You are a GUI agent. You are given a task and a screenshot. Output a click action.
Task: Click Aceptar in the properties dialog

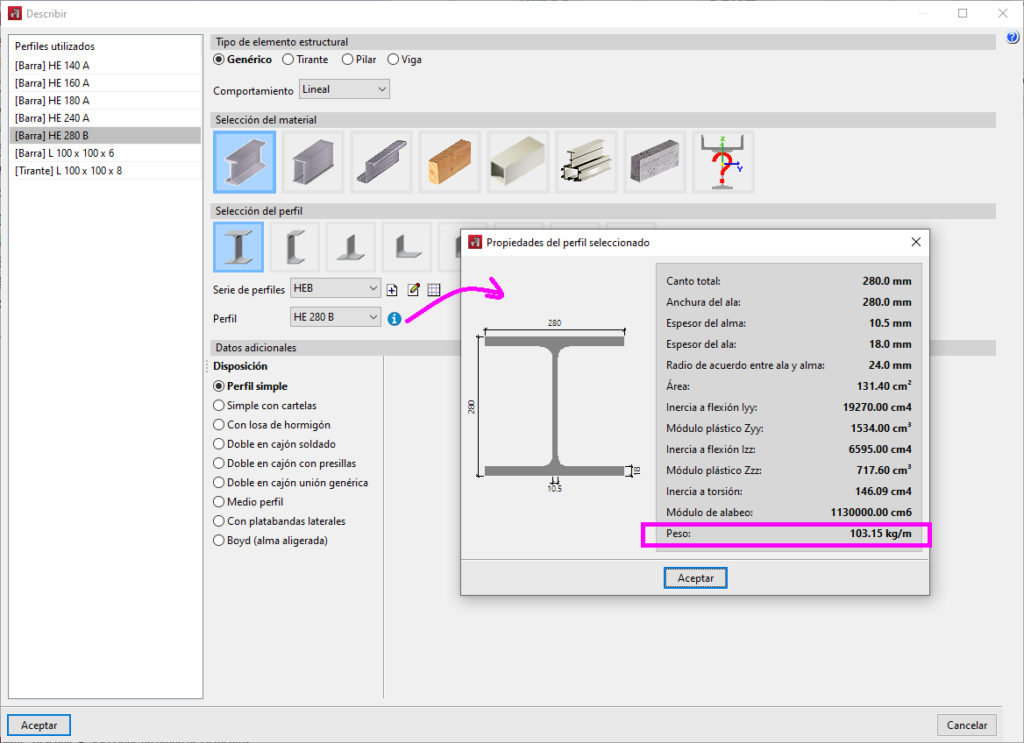(696, 578)
